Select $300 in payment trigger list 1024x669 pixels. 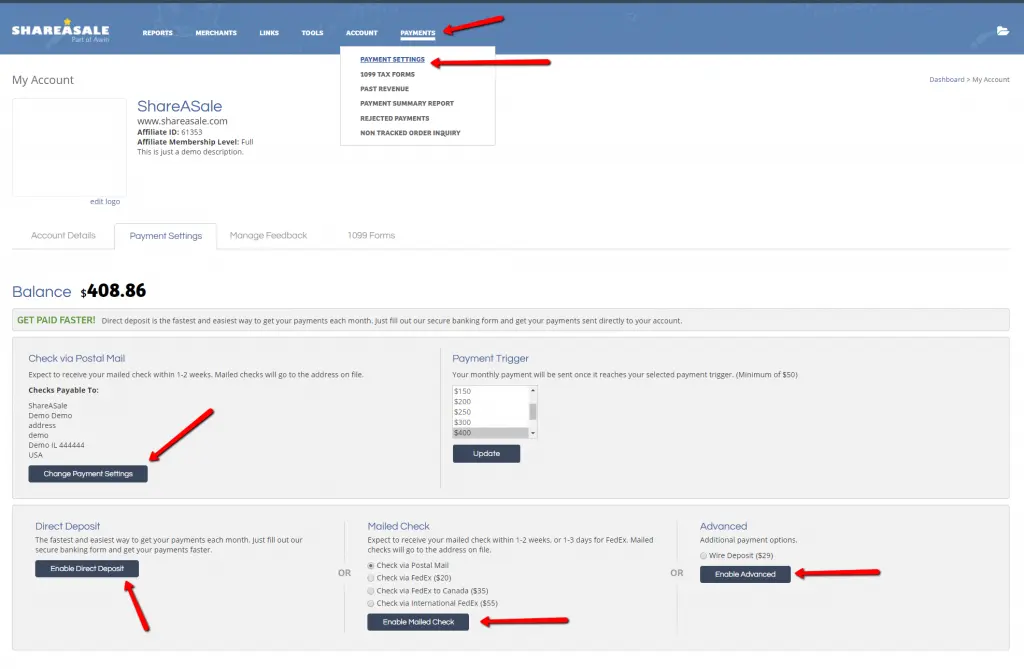point(490,423)
